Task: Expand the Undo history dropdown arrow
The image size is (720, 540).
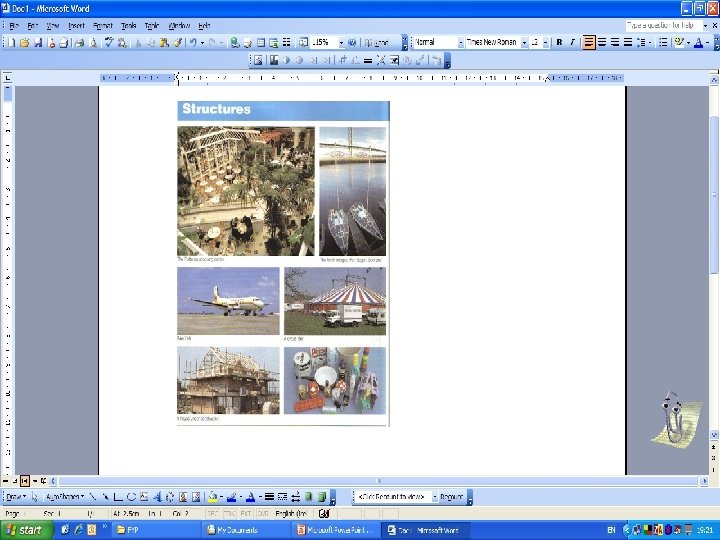Action: [202, 43]
